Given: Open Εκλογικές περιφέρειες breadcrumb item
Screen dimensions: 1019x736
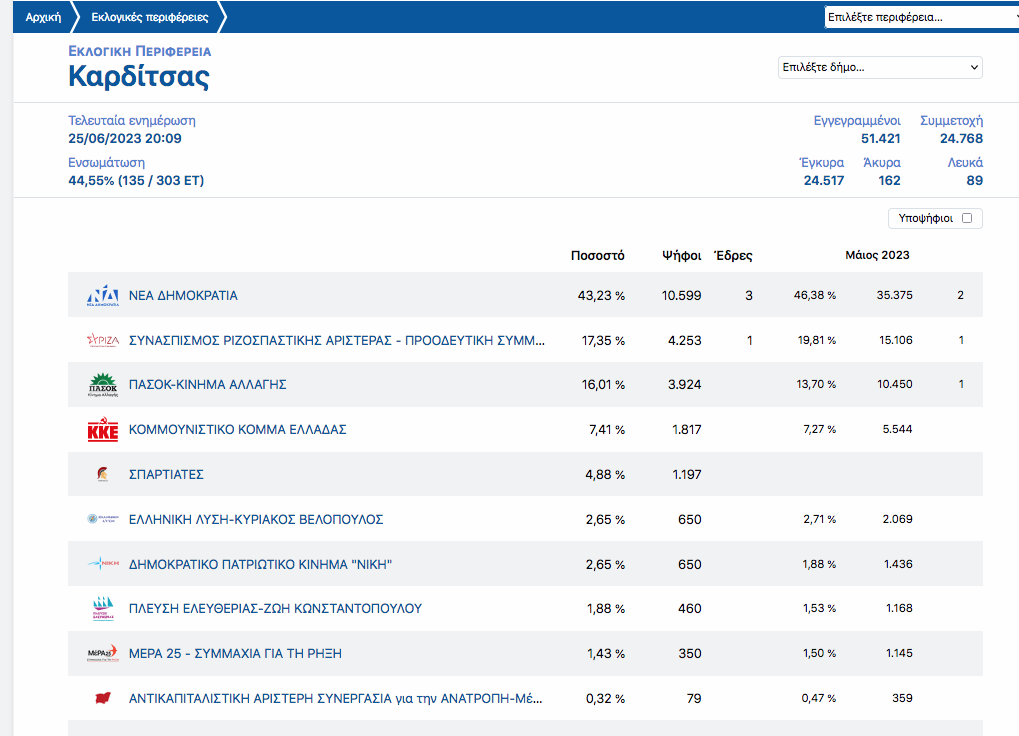Looking at the screenshot, I should tap(150, 17).
